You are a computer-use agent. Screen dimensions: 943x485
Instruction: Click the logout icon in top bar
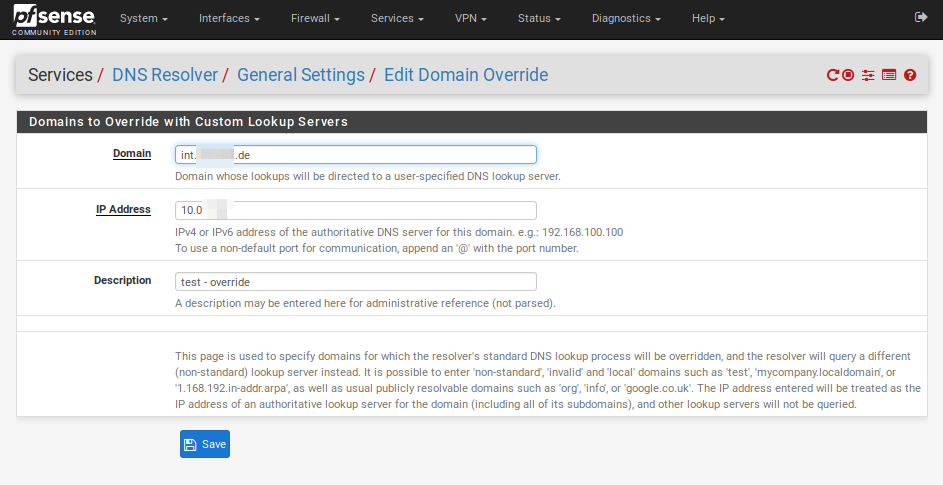pyautogui.click(x=921, y=18)
